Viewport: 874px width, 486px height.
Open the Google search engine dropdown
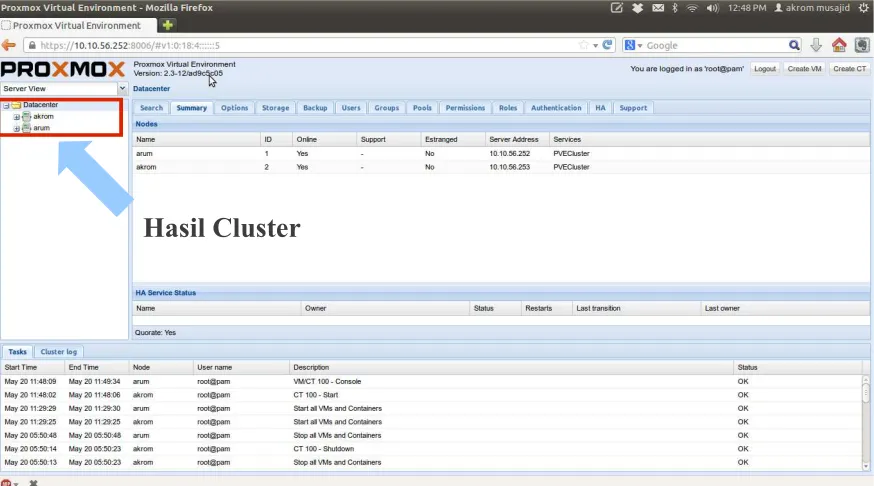tap(640, 46)
